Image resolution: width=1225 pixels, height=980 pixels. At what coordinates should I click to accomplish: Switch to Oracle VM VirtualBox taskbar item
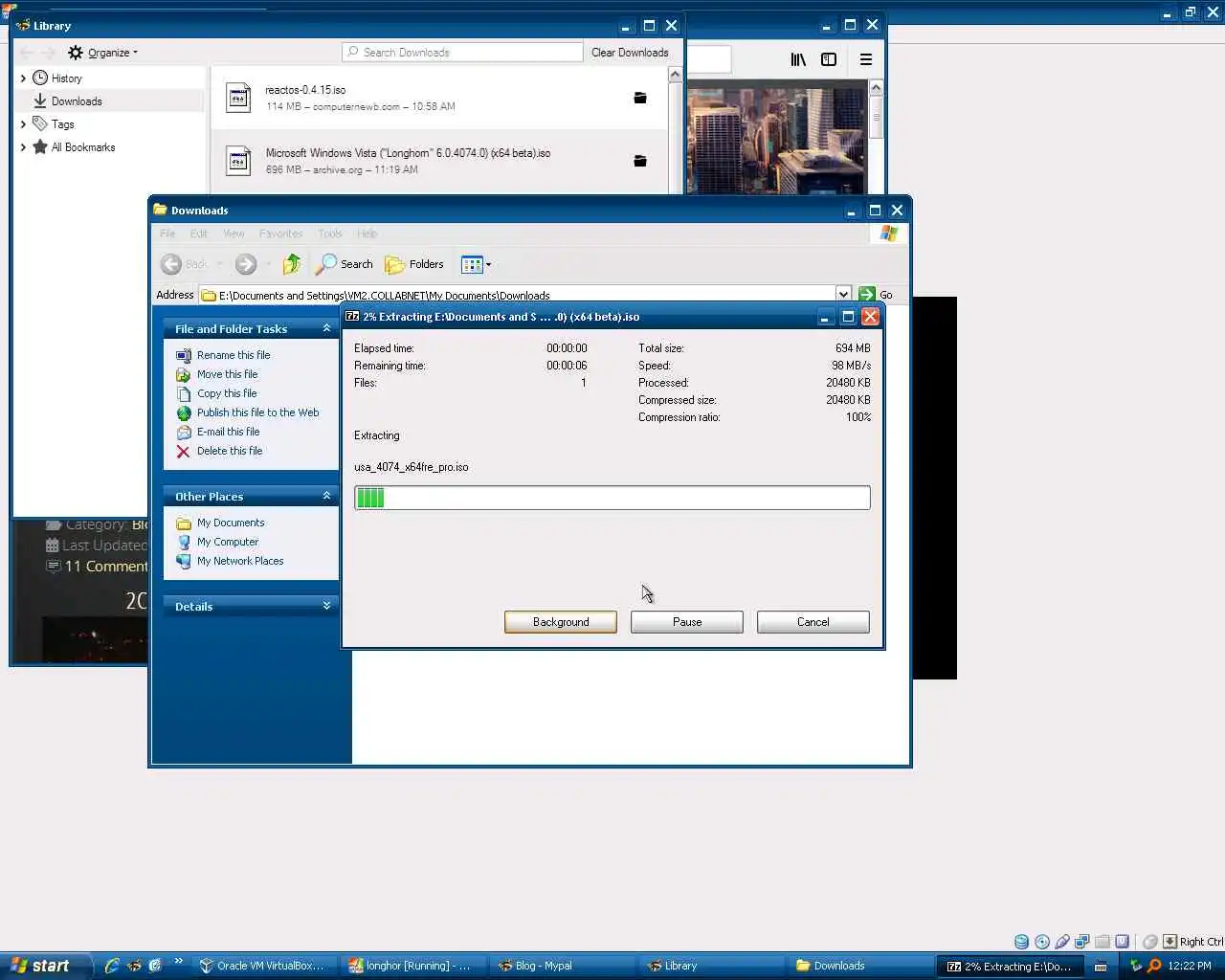pyautogui.click(x=262, y=966)
